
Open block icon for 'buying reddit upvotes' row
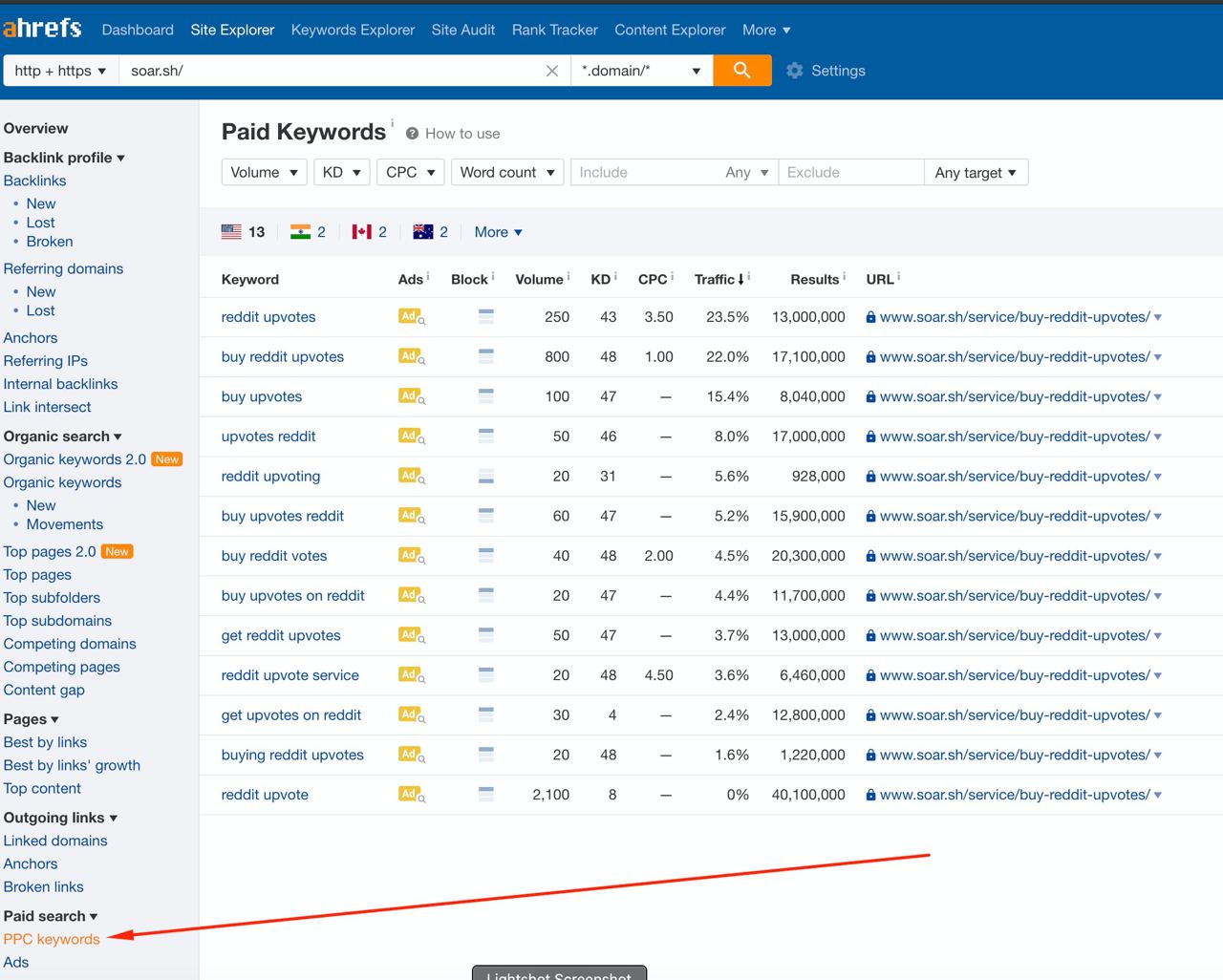pos(485,754)
